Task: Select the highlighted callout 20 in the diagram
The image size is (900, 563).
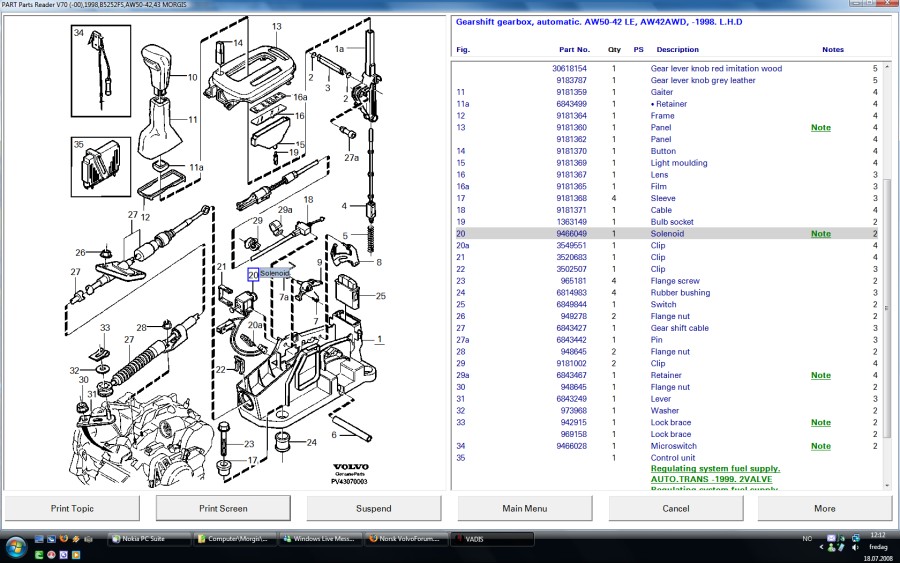Action: pyautogui.click(x=253, y=275)
